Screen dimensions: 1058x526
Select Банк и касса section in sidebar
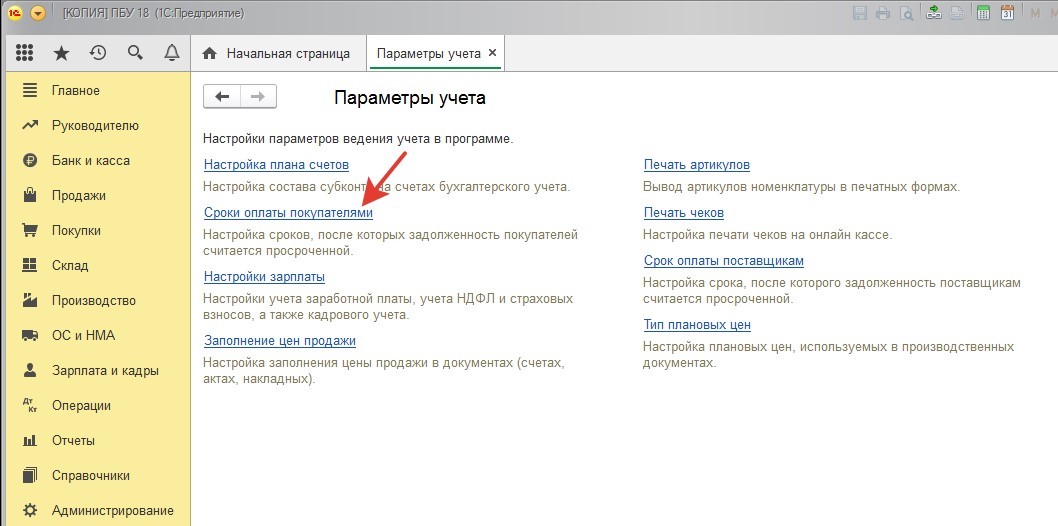(90, 160)
